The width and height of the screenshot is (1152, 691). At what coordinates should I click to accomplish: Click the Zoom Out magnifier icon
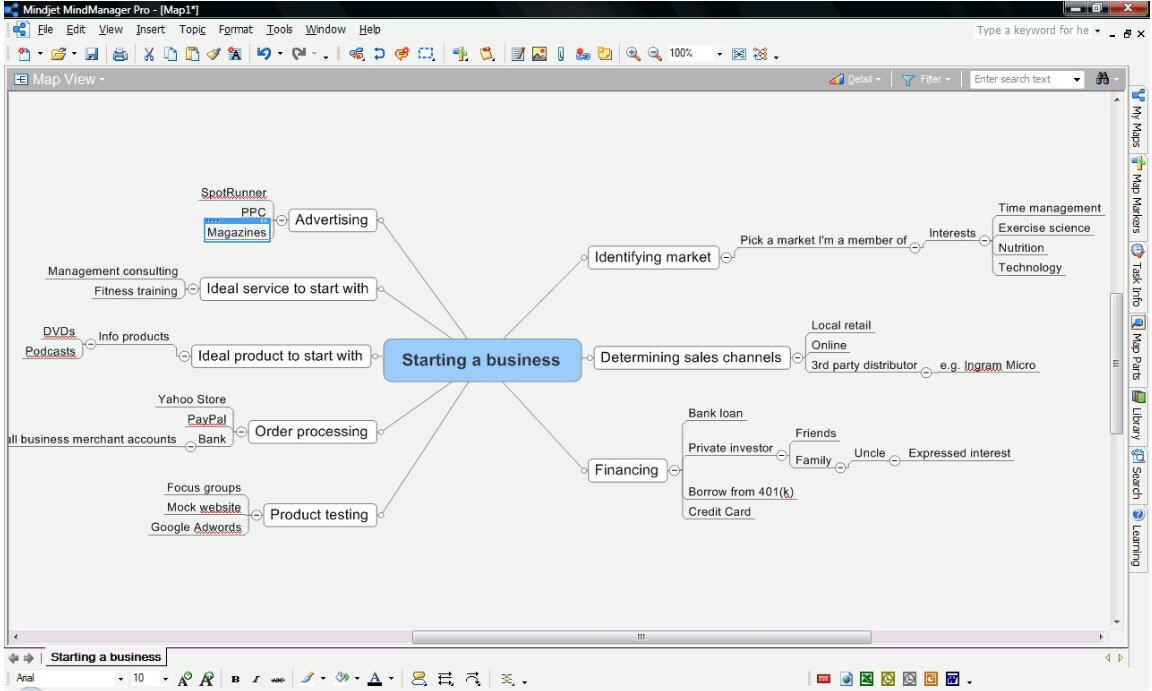(x=655, y=54)
